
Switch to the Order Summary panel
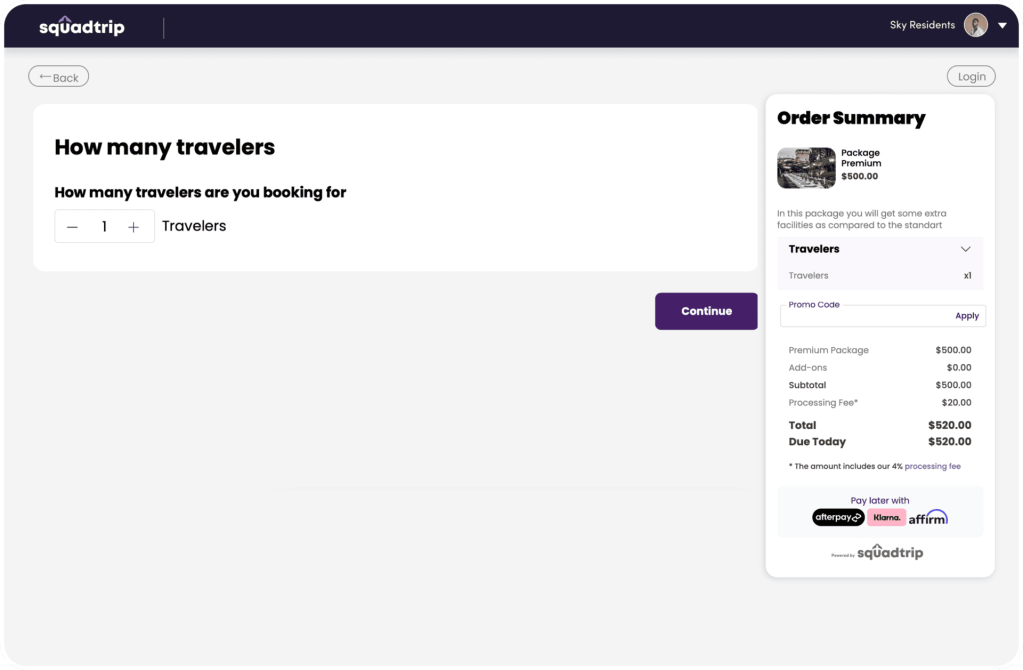coord(851,117)
